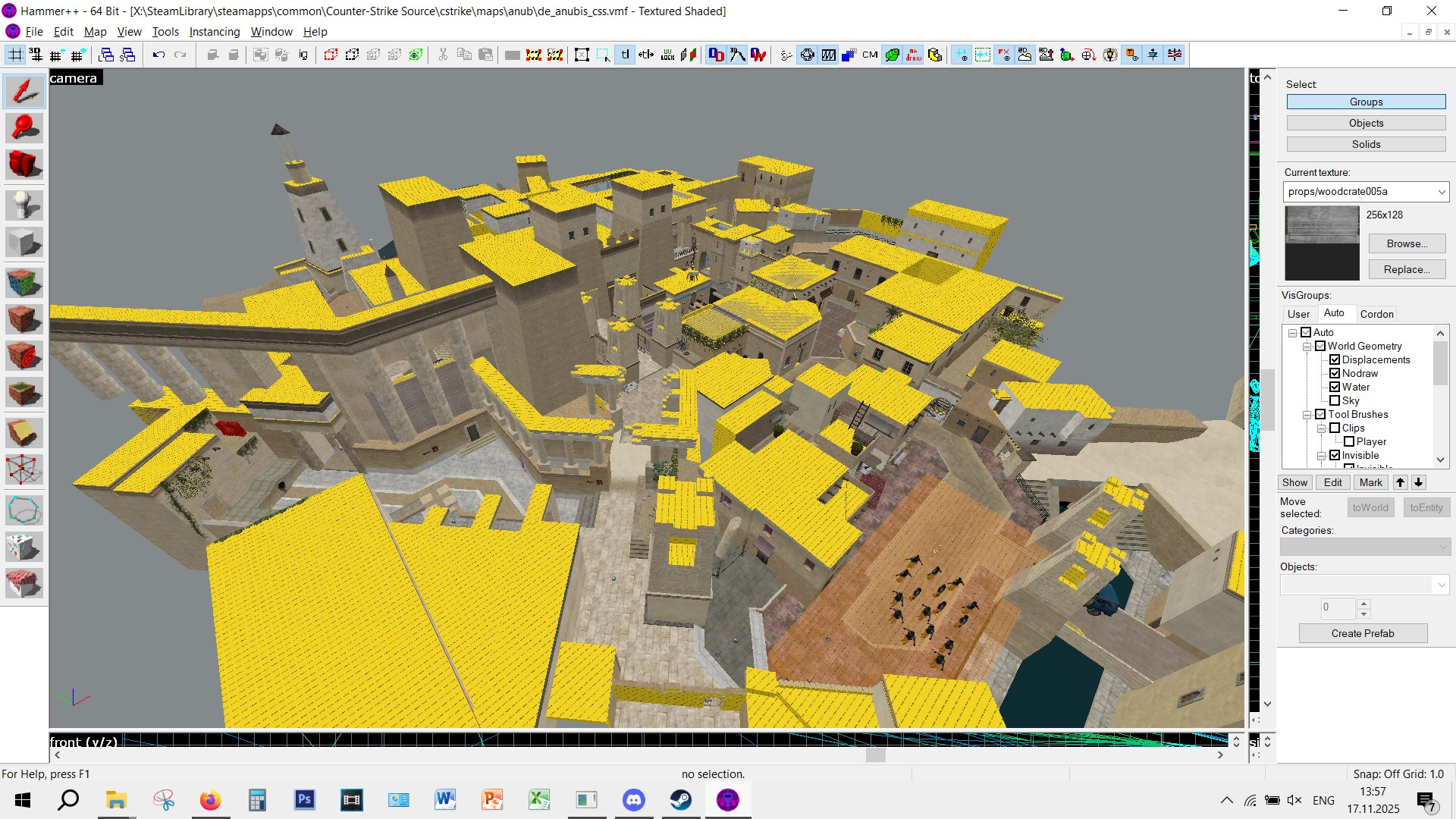Open the Objects dropdown
This screenshot has width=1456, height=819.
pos(1364,585)
